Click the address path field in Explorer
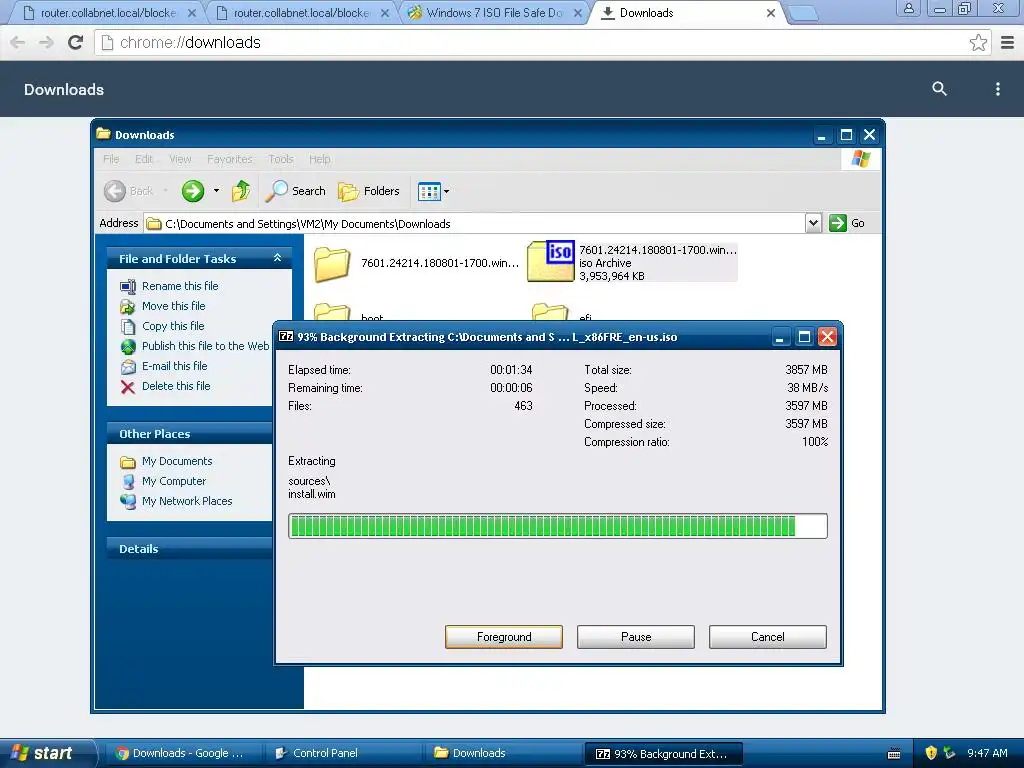Viewport: 1024px width, 768px height. click(473, 223)
